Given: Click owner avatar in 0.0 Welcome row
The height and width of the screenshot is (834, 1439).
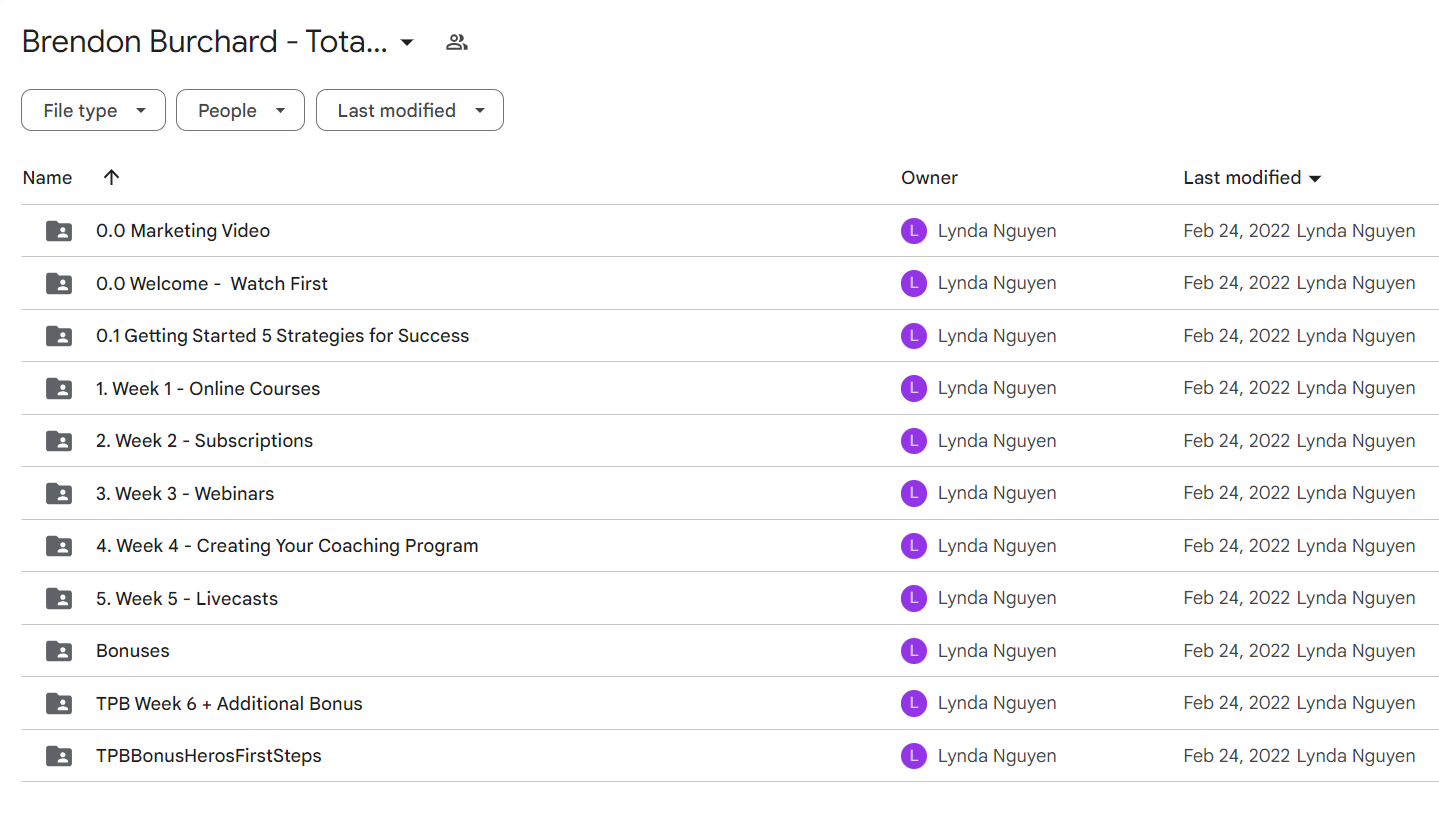Looking at the screenshot, I should [x=914, y=284].
